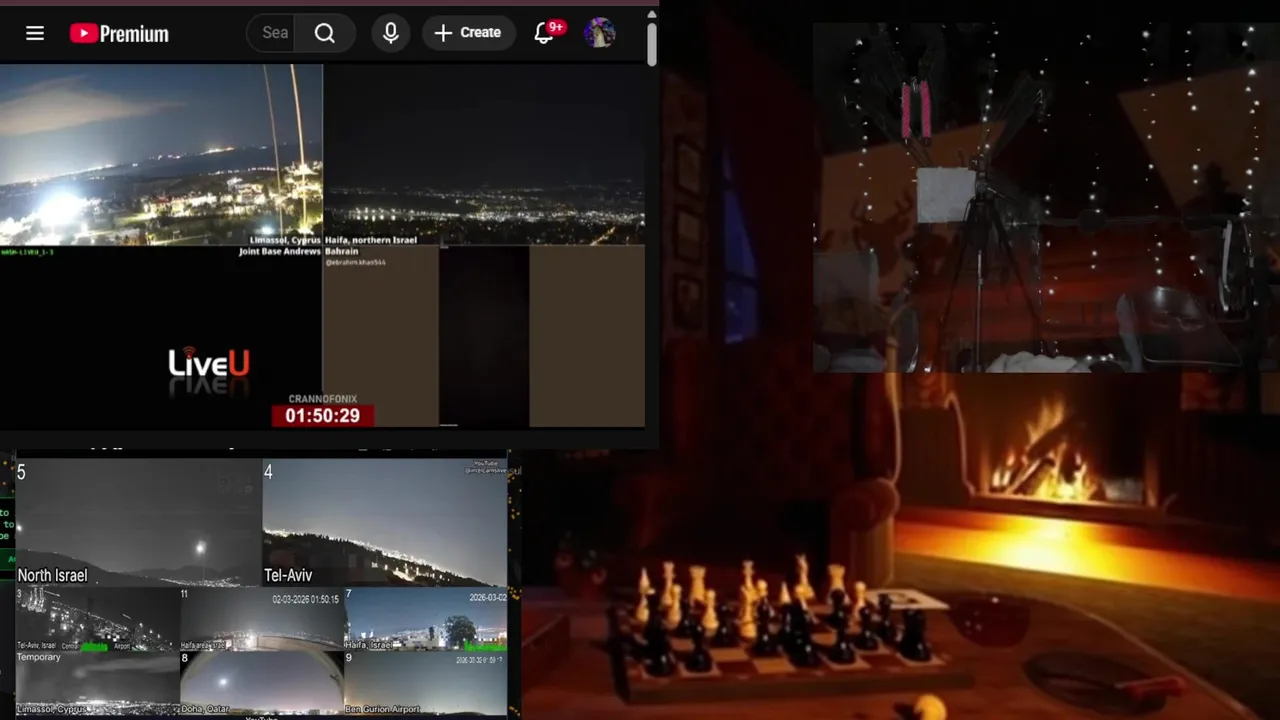Click the tripod camera inset video

1045,198
